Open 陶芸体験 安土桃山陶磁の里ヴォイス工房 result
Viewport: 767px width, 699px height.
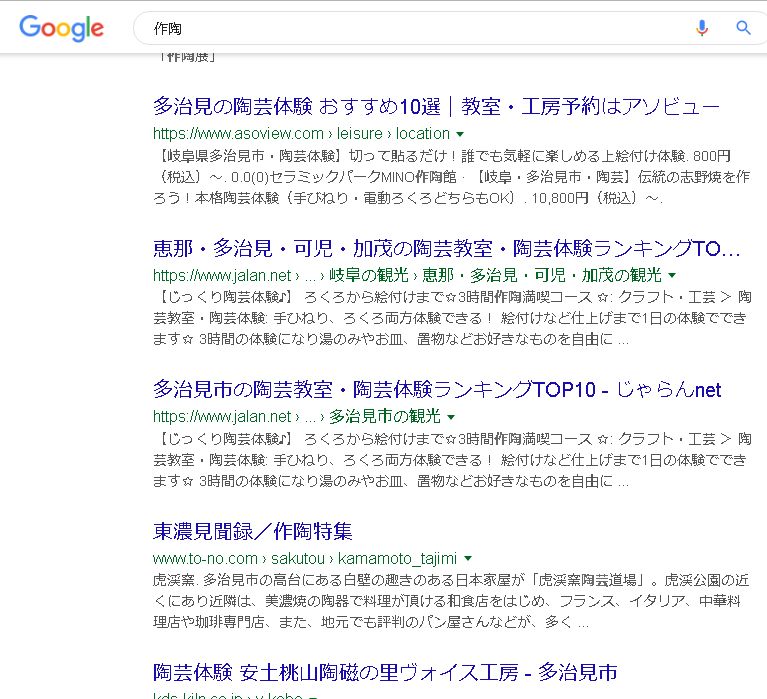click(x=385, y=673)
